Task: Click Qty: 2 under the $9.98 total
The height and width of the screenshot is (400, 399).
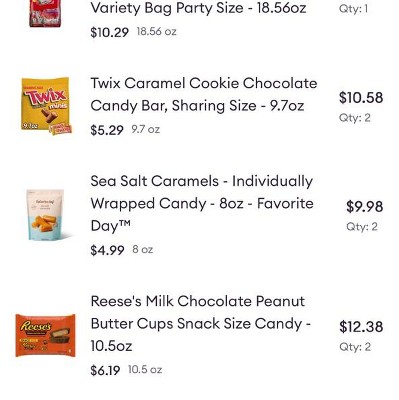Action: click(362, 227)
